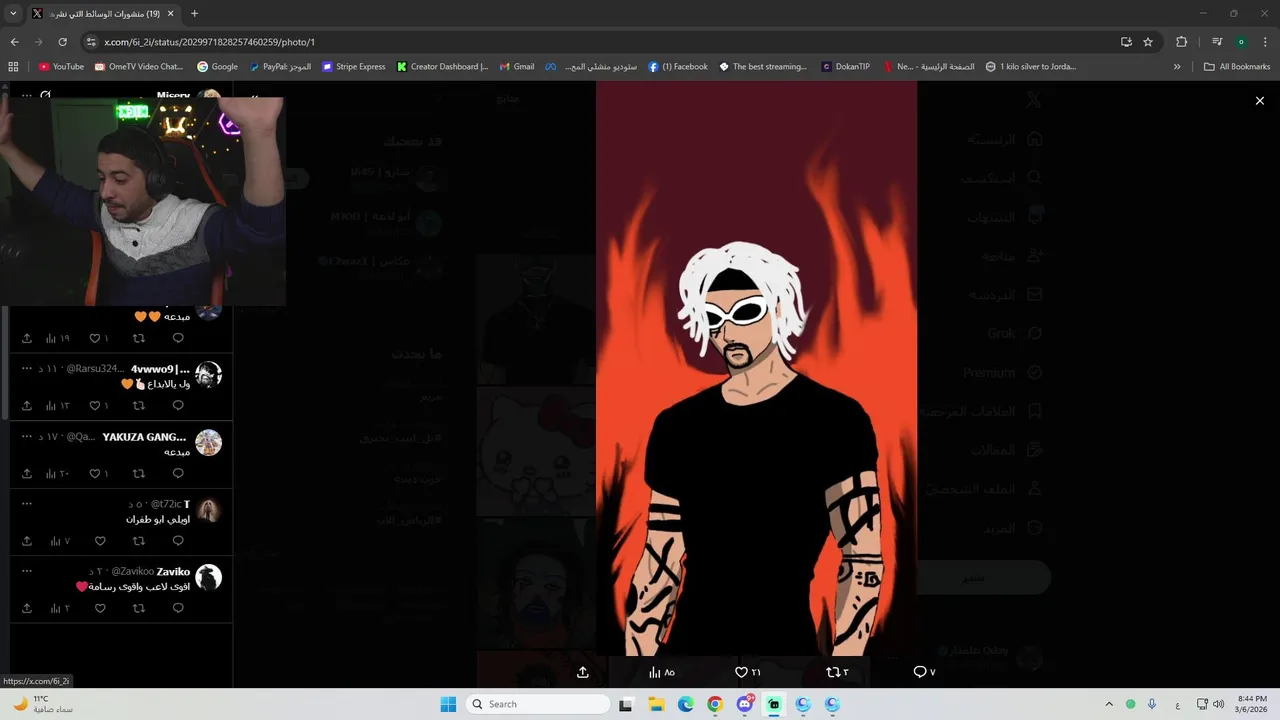Go back in the browser
This screenshot has width=1280, height=720.
(x=14, y=42)
